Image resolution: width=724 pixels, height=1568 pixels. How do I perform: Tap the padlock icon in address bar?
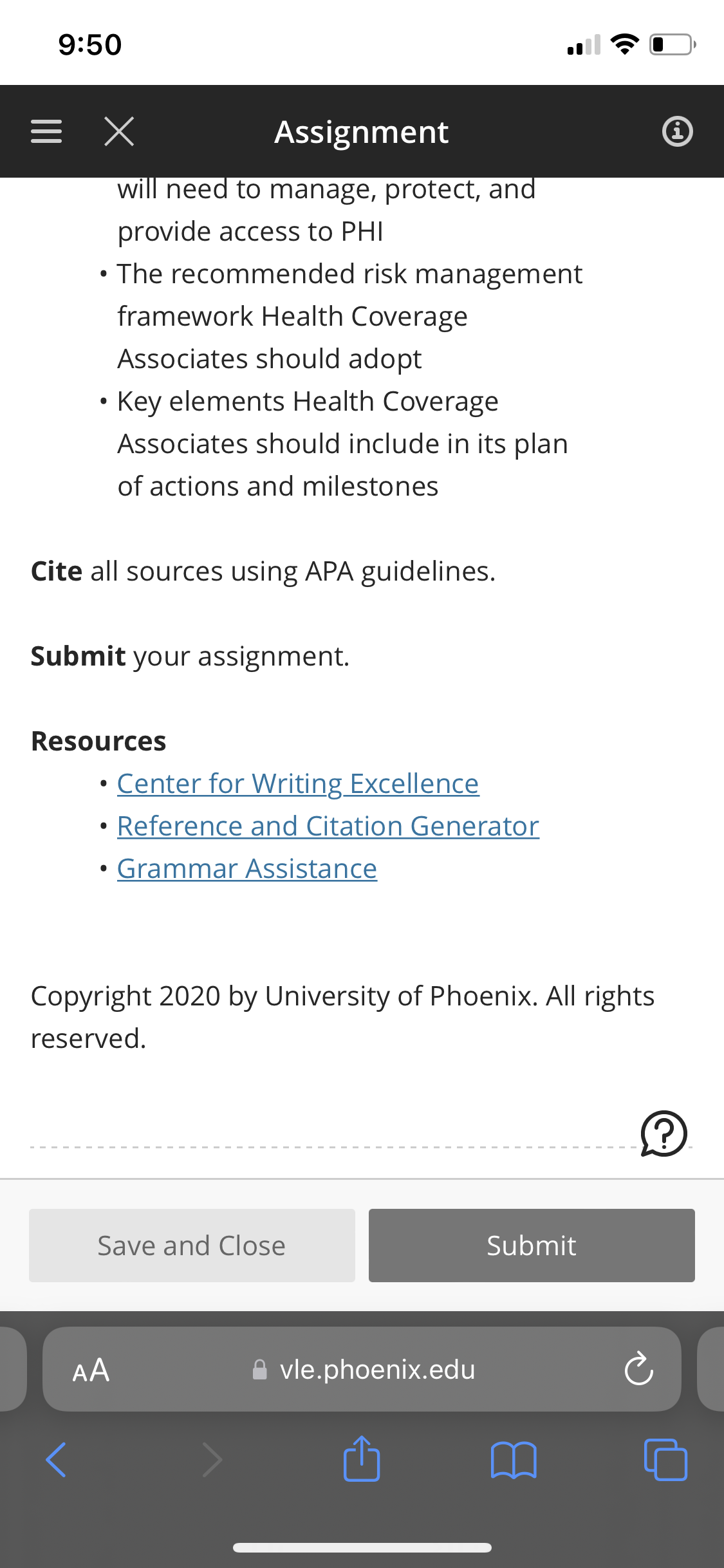(x=260, y=1370)
